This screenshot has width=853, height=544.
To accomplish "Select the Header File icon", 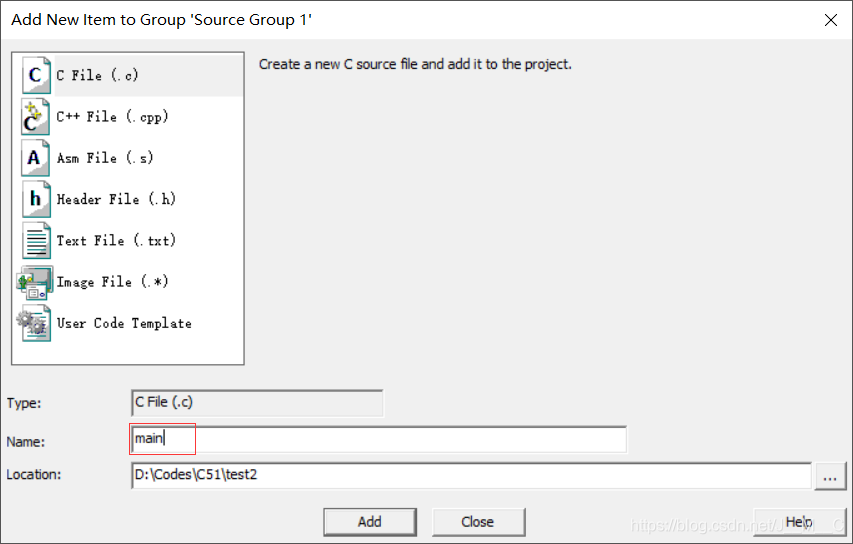I will 36,199.
